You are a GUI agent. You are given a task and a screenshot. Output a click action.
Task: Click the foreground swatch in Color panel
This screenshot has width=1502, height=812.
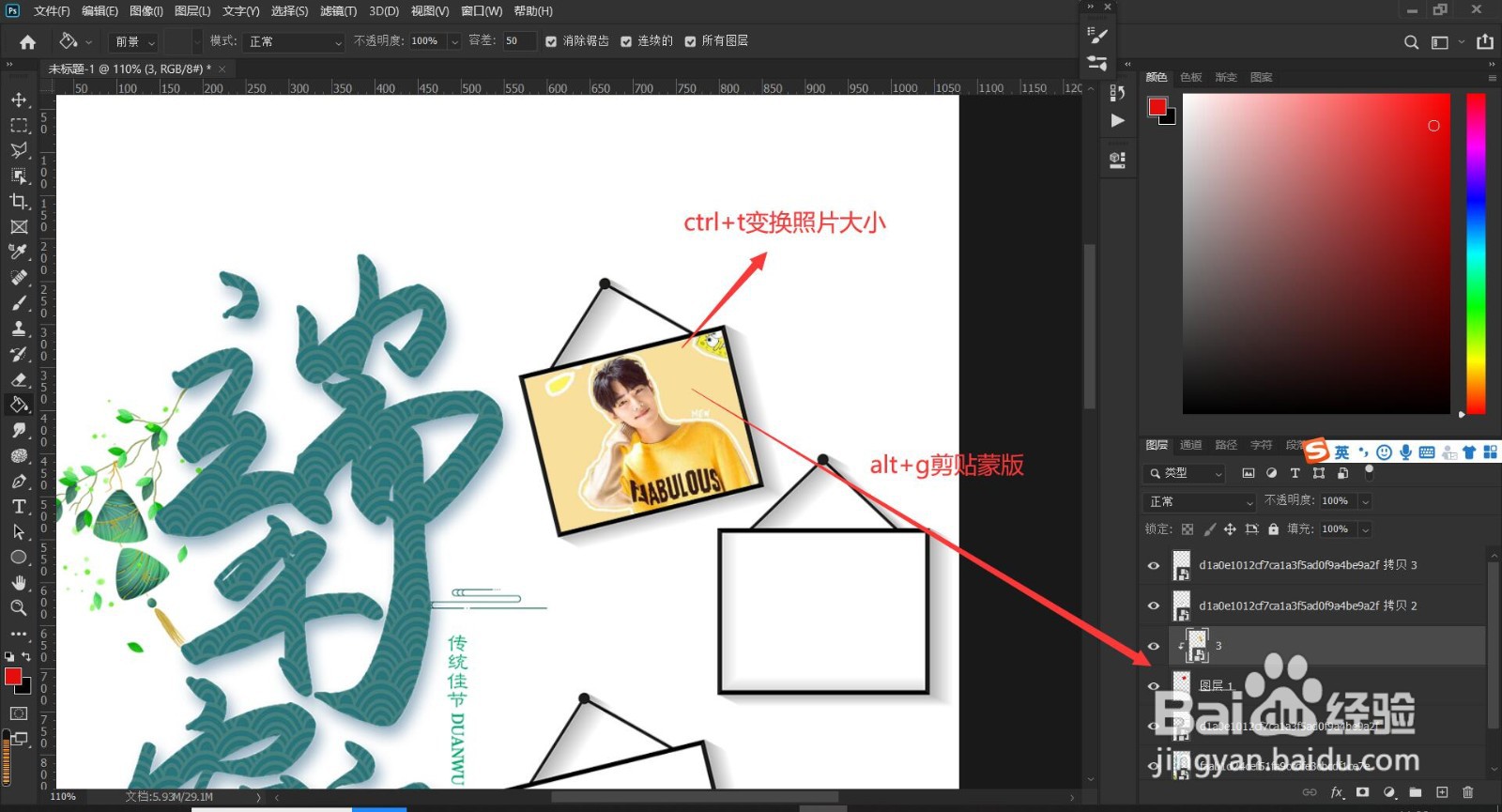click(x=1157, y=106)
